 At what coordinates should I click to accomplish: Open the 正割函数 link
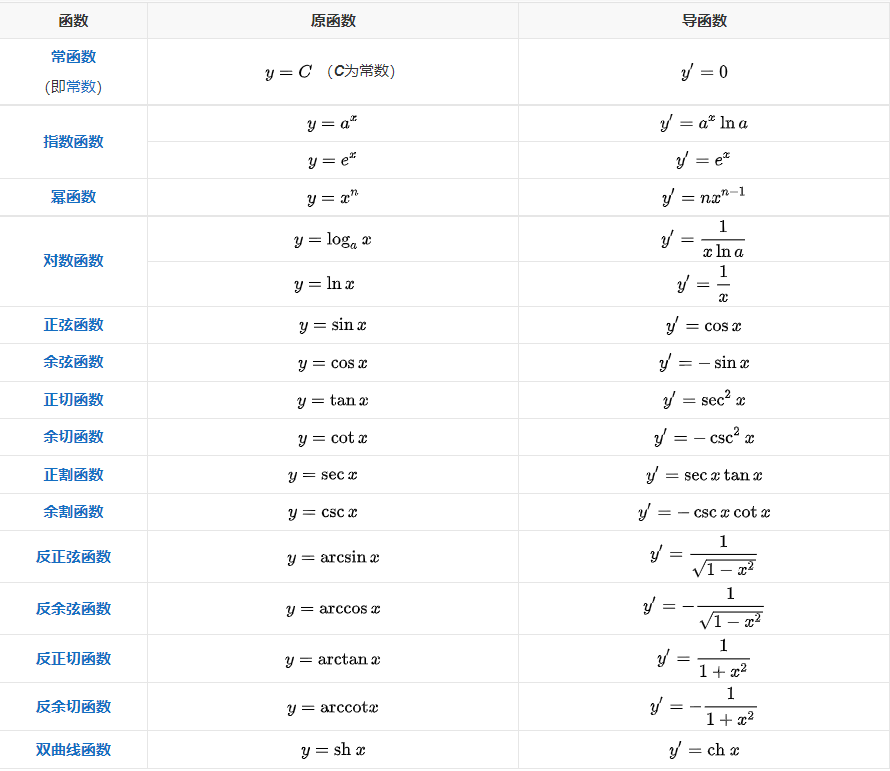pos(73,475)
